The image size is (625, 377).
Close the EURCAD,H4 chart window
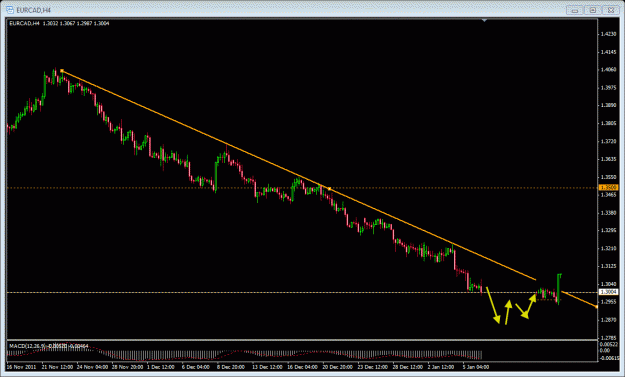610,10
